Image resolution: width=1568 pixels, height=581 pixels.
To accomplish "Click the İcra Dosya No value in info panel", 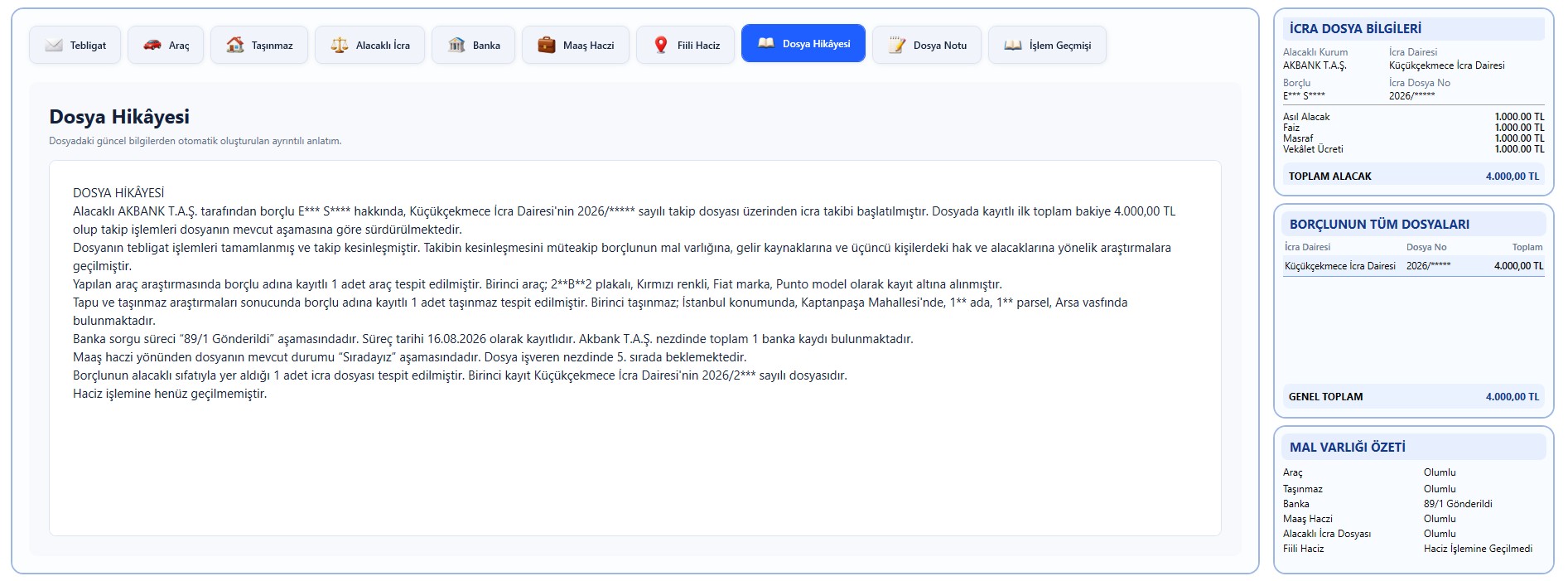I will click(1411, 96).
